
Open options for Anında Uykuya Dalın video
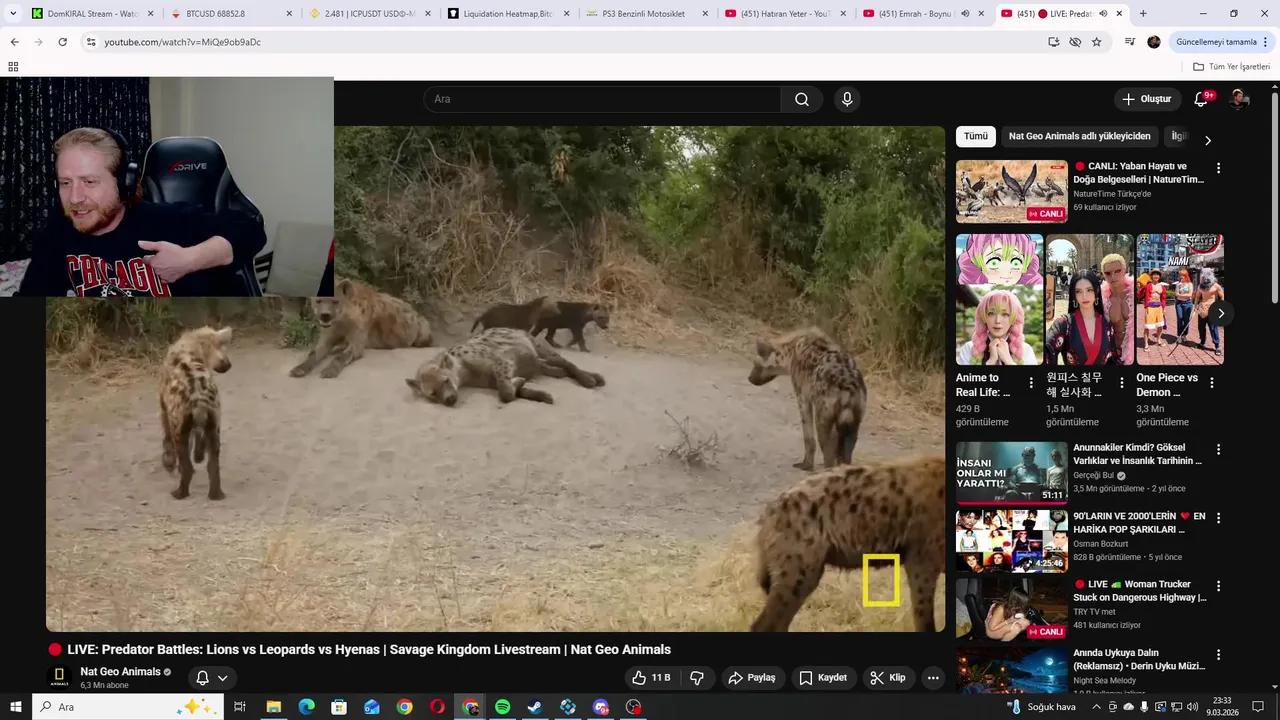(x=1218, y=654)
